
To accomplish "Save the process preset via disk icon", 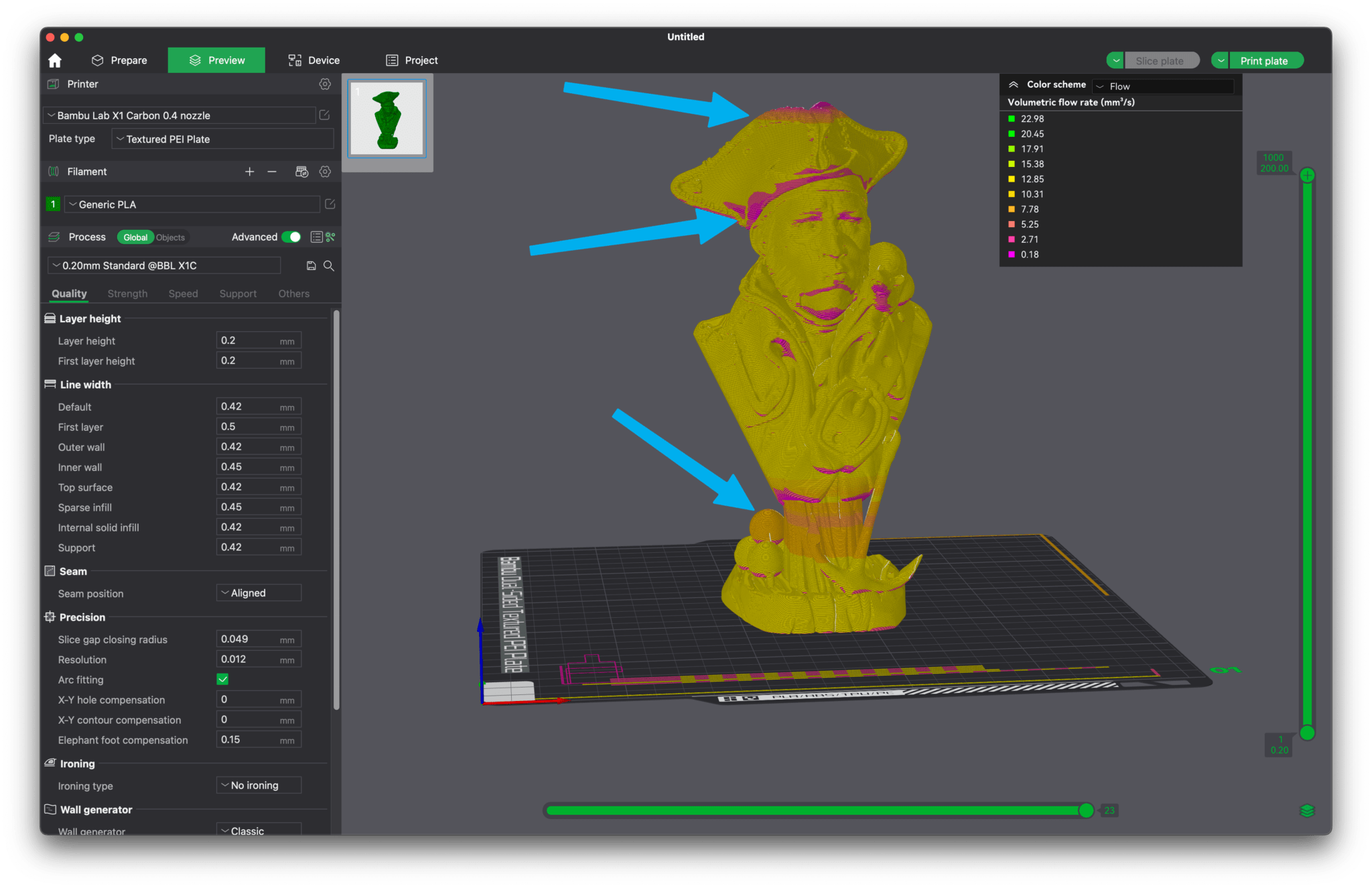I will pos(311,265).
